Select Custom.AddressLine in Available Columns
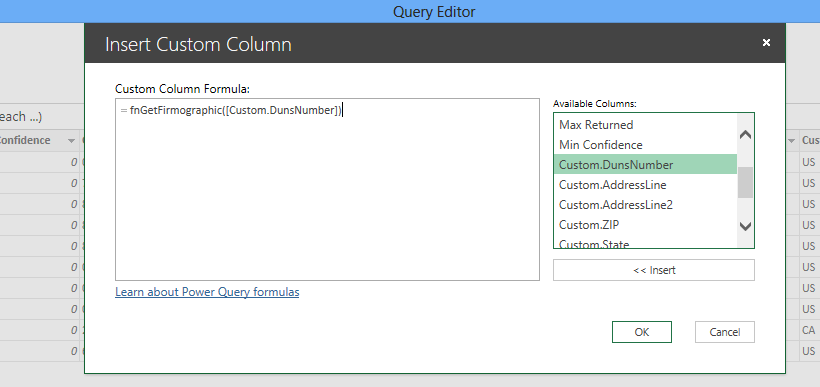 tap(645, 185)
